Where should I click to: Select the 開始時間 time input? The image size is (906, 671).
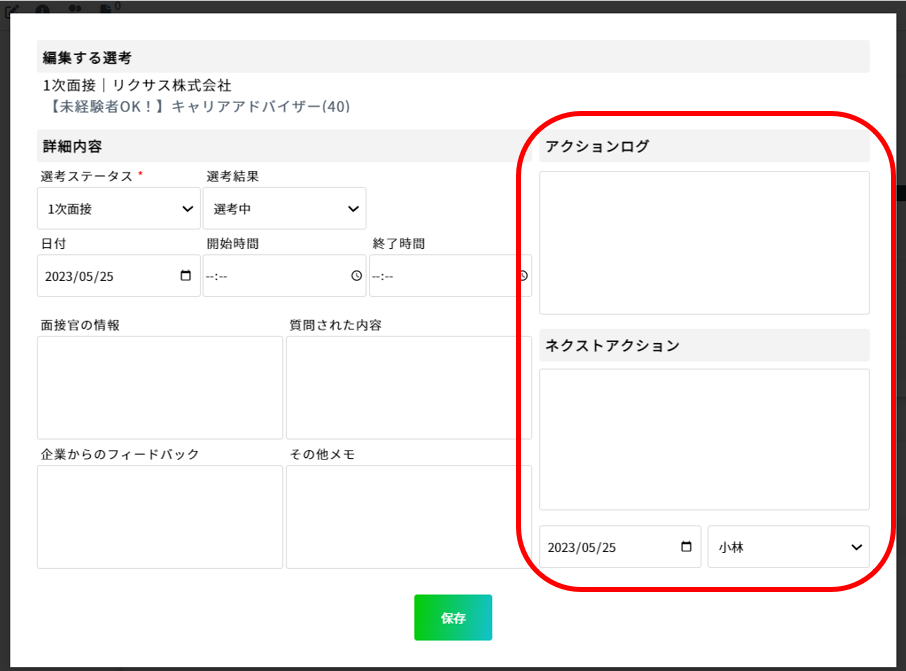point(284,276)
